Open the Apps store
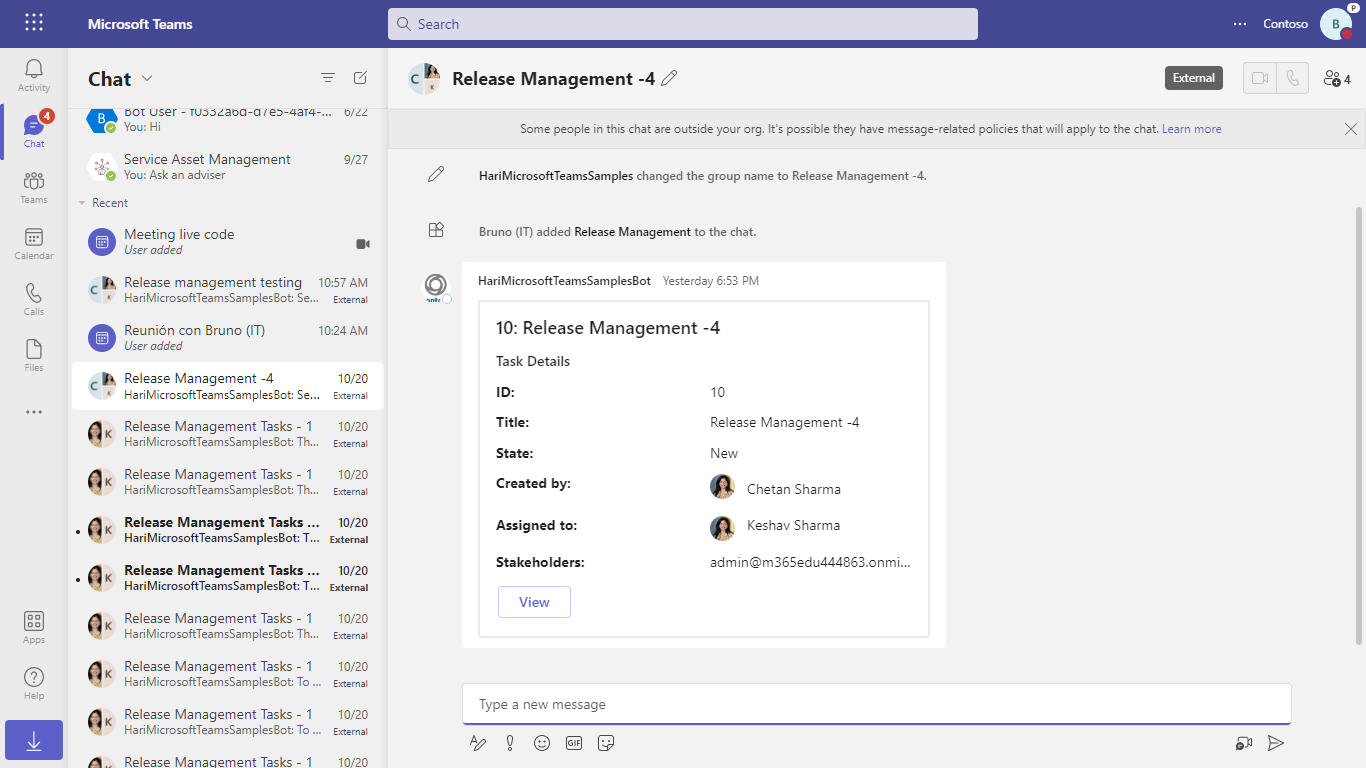 point(34,627)
